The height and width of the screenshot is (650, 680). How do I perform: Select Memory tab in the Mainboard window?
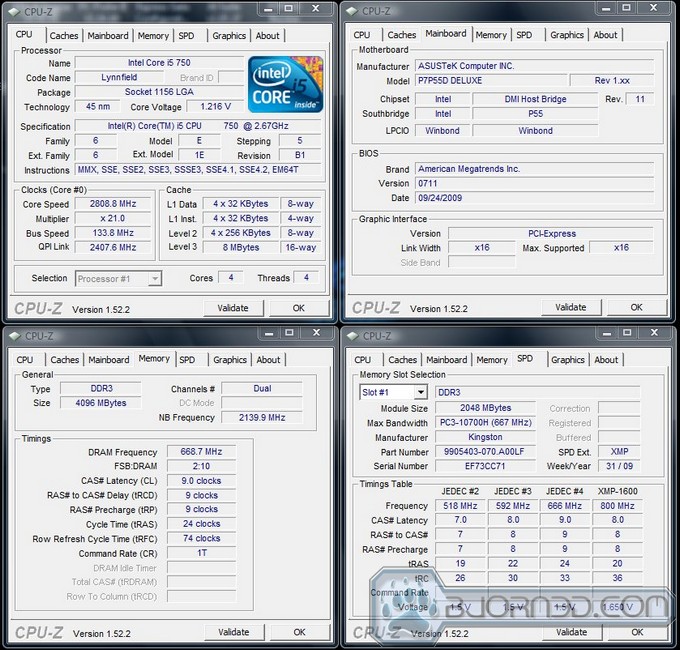[491, 35]
